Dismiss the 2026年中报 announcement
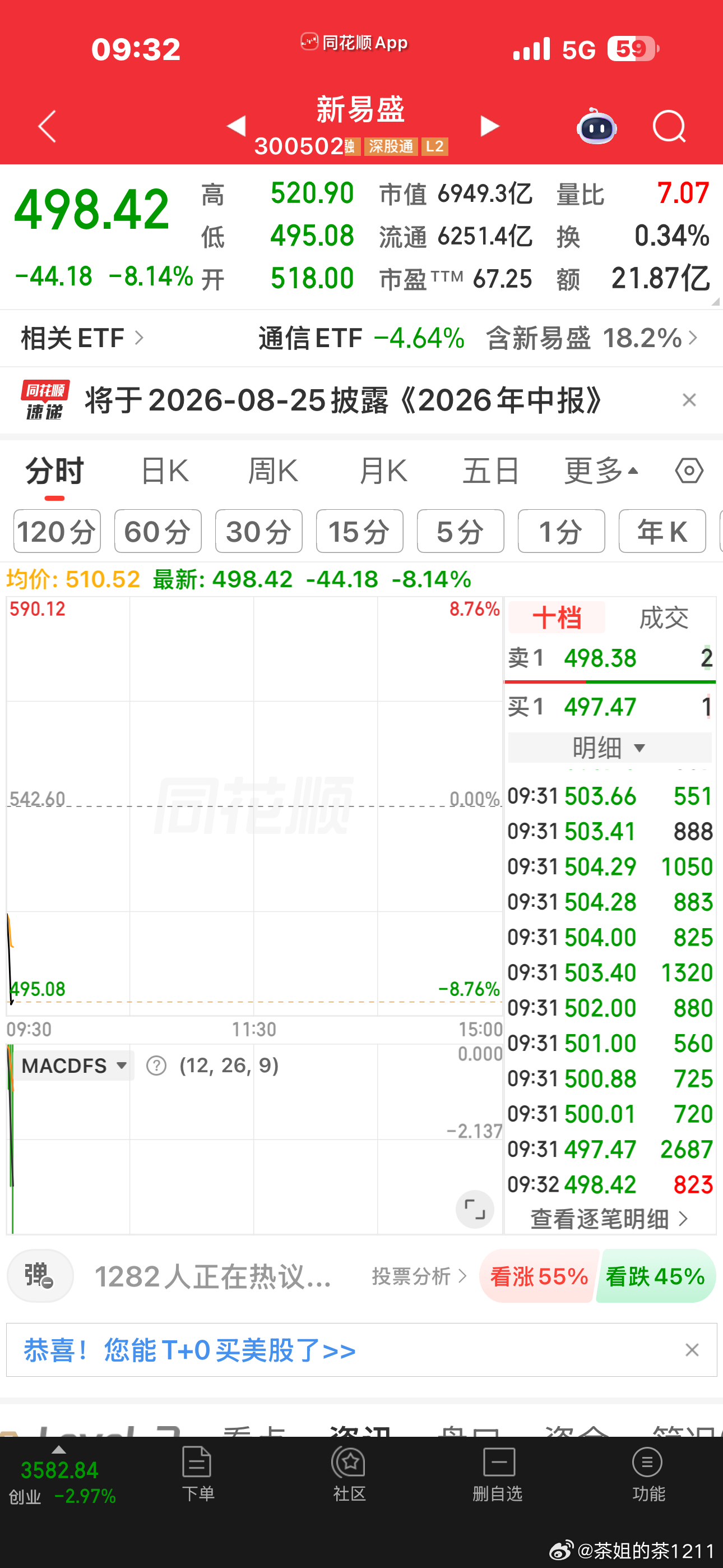The height and width of the screenshot is (1568, 723). (689, 400)
